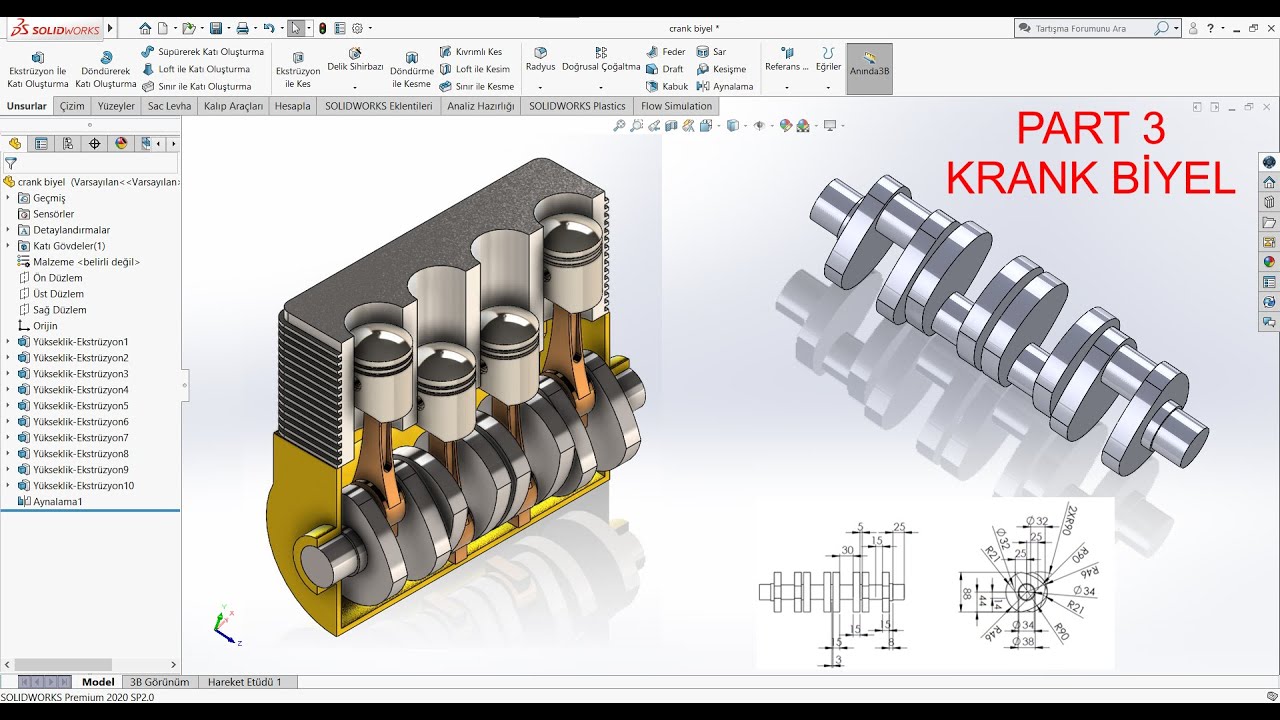This screenshot has width=1280, height=720.
Task: Click the Home icon in top toolbar
Action: point(146,28)
